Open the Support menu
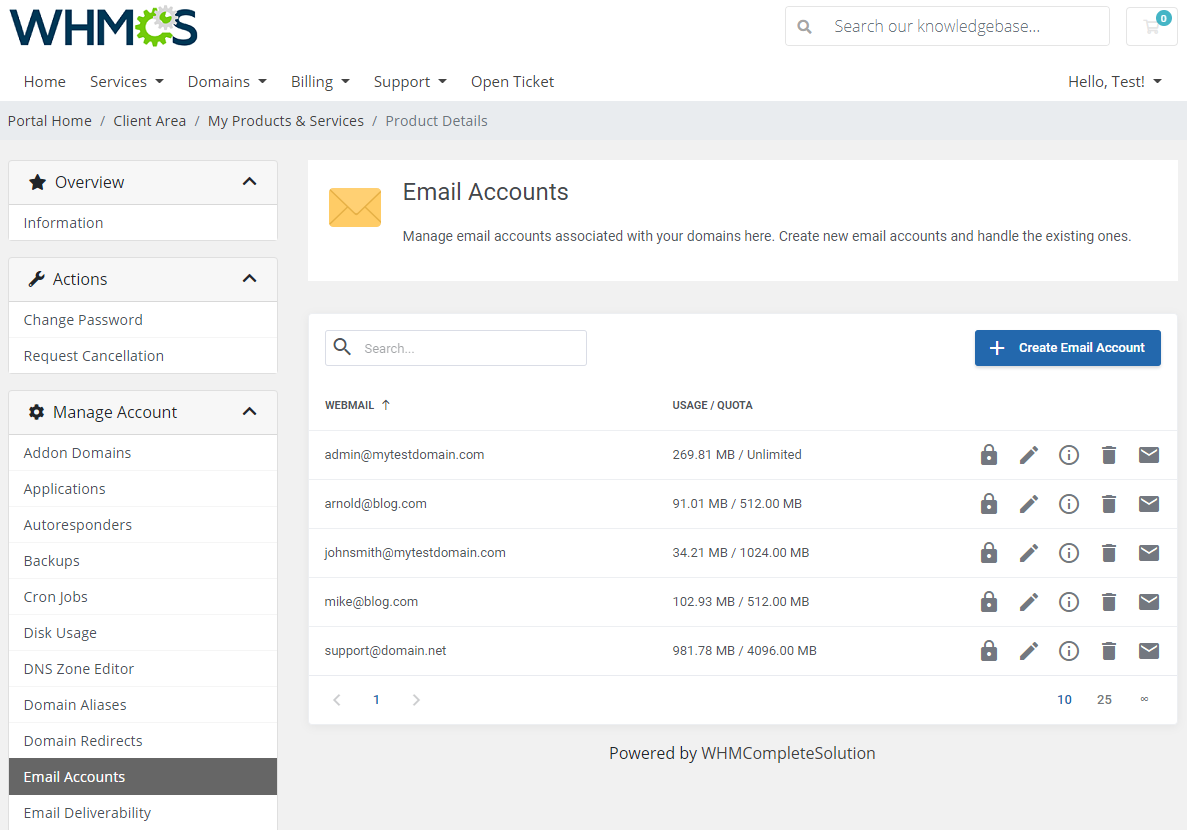 [x=409, y=81]
